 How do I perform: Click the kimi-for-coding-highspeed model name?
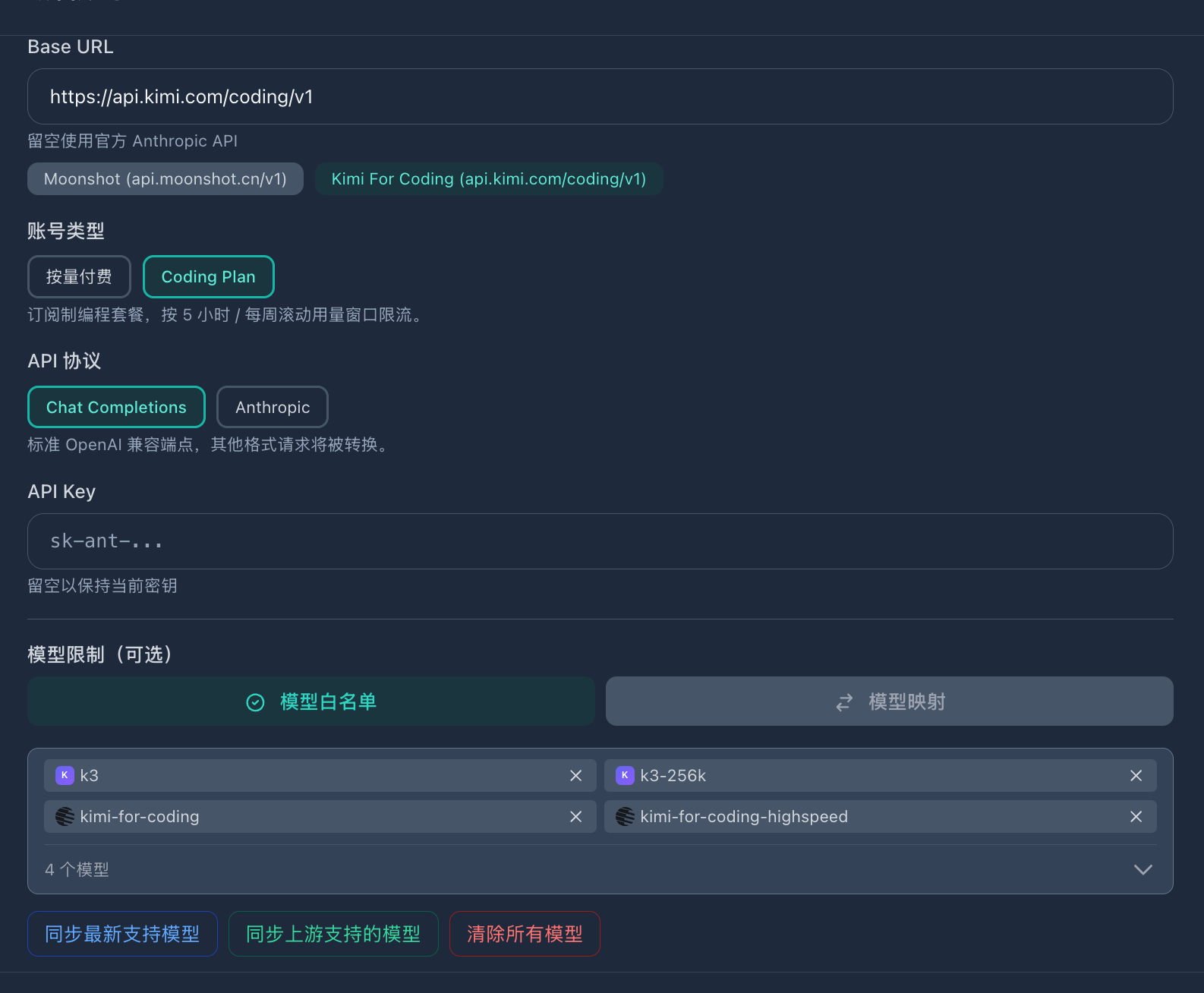[744, 817]
